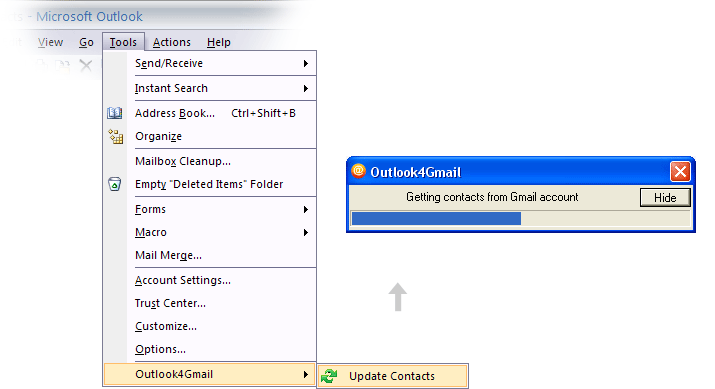Image resolution: width=715 pixels, height=389 pixels.
Task: Click the Microsoft Outlook window title
Action: tap(89, 16)
